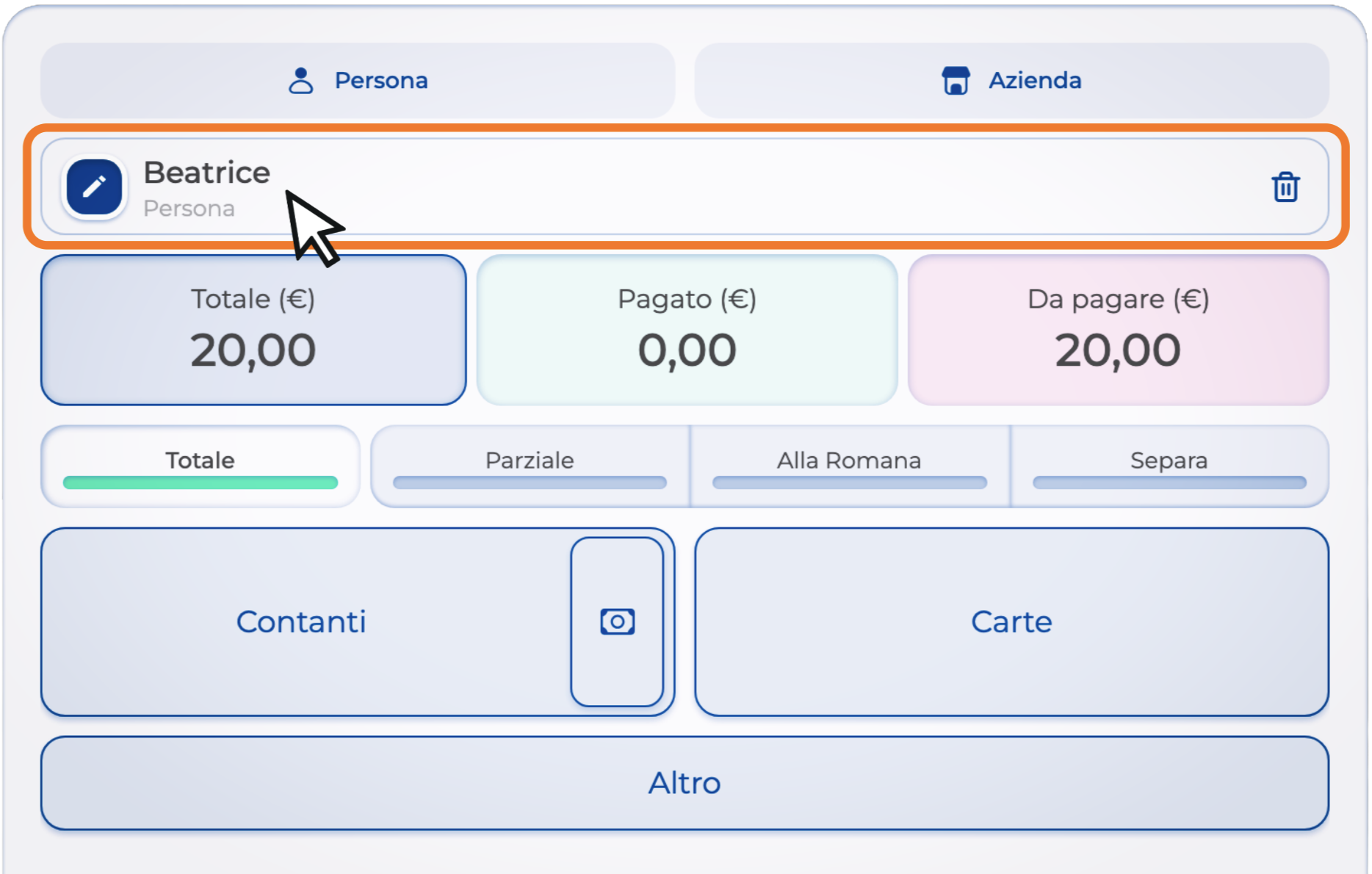Click the customer name Beatrice
This screenshot has height=874, width=1372.
207,173
